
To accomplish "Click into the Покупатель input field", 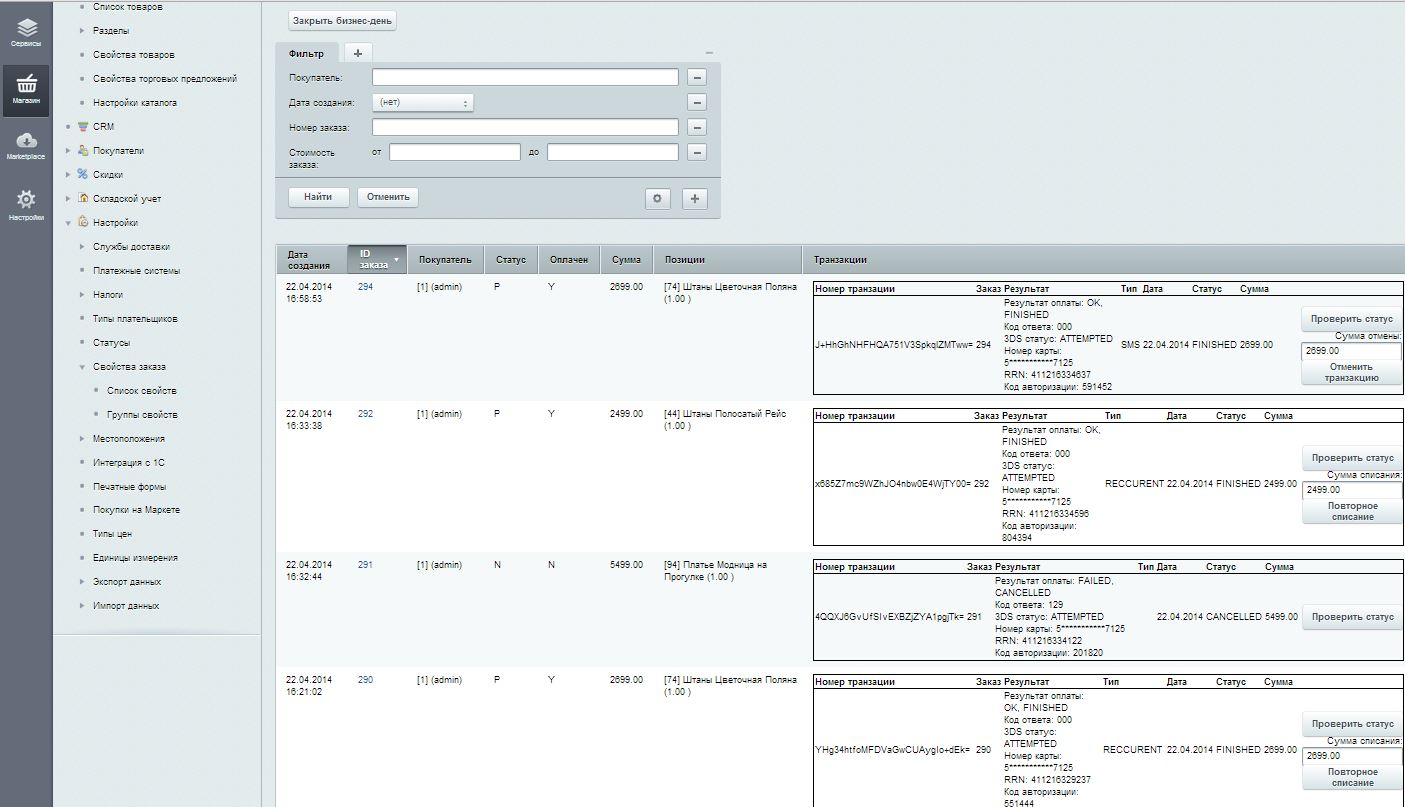I will [x=525, y=77].
